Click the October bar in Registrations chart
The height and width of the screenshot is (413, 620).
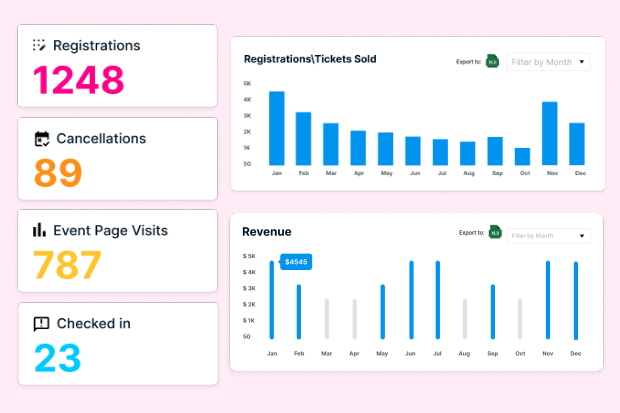[x=522, y=156]
